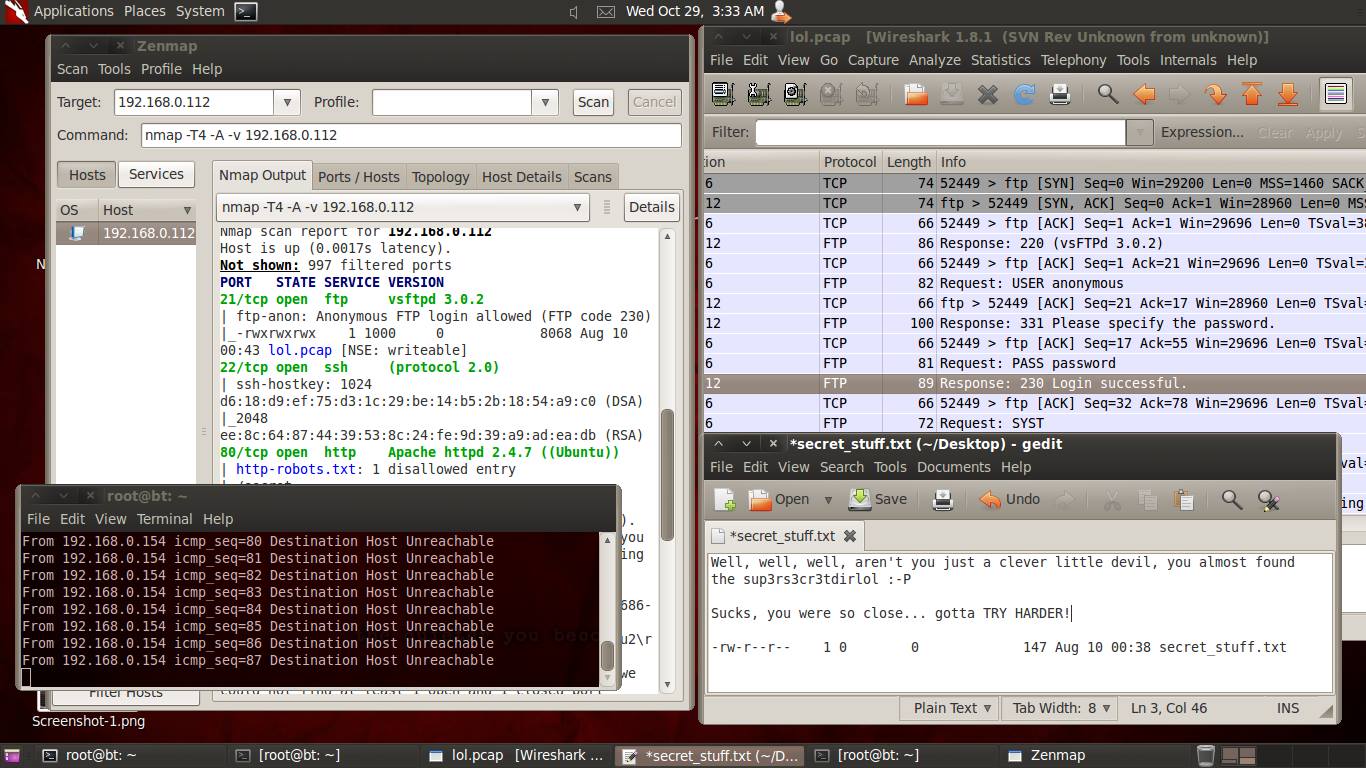Toggle Wireshark colorize packet list button
The height and width of the screenshot is (768, 1366).
(x=1335, y=94)
